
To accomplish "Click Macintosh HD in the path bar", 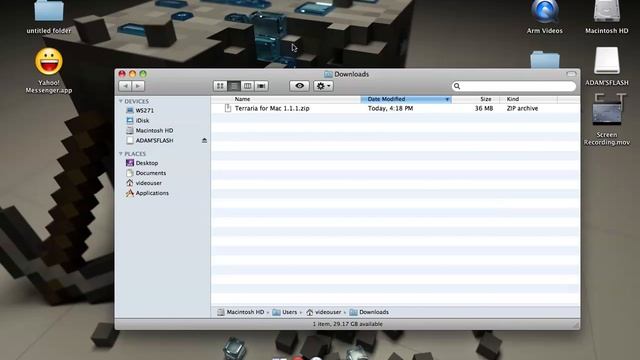I will pos(241,312).
